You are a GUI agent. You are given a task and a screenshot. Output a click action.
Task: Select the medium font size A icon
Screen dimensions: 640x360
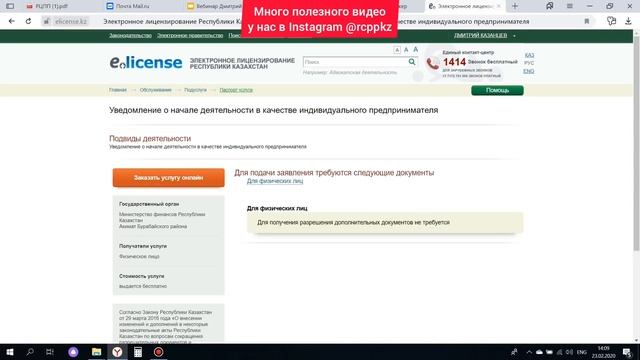406,49
